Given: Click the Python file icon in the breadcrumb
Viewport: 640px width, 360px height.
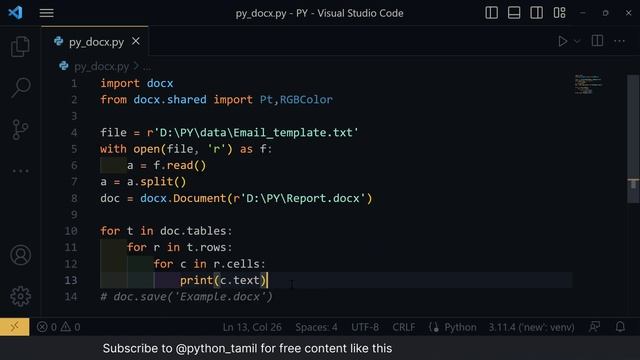Looking at the screenshot, I should [64, 66].
